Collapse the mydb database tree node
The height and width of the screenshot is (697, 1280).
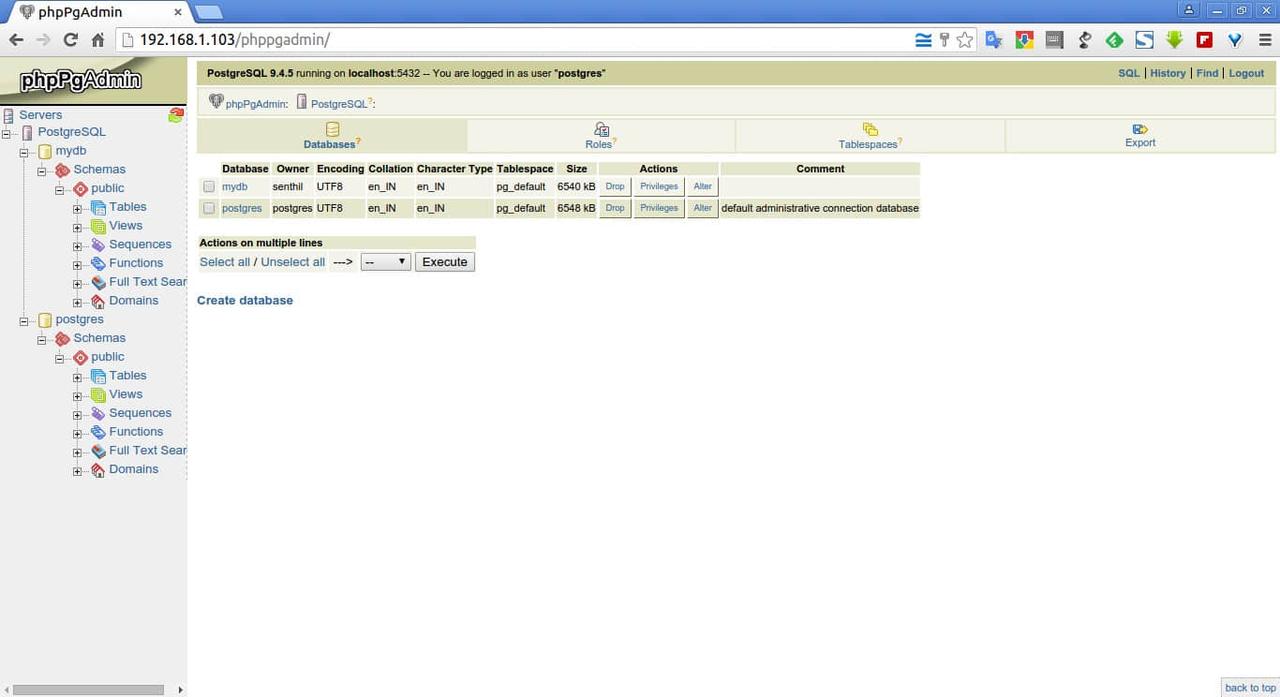pyautogui.click(x=24, y=152)
